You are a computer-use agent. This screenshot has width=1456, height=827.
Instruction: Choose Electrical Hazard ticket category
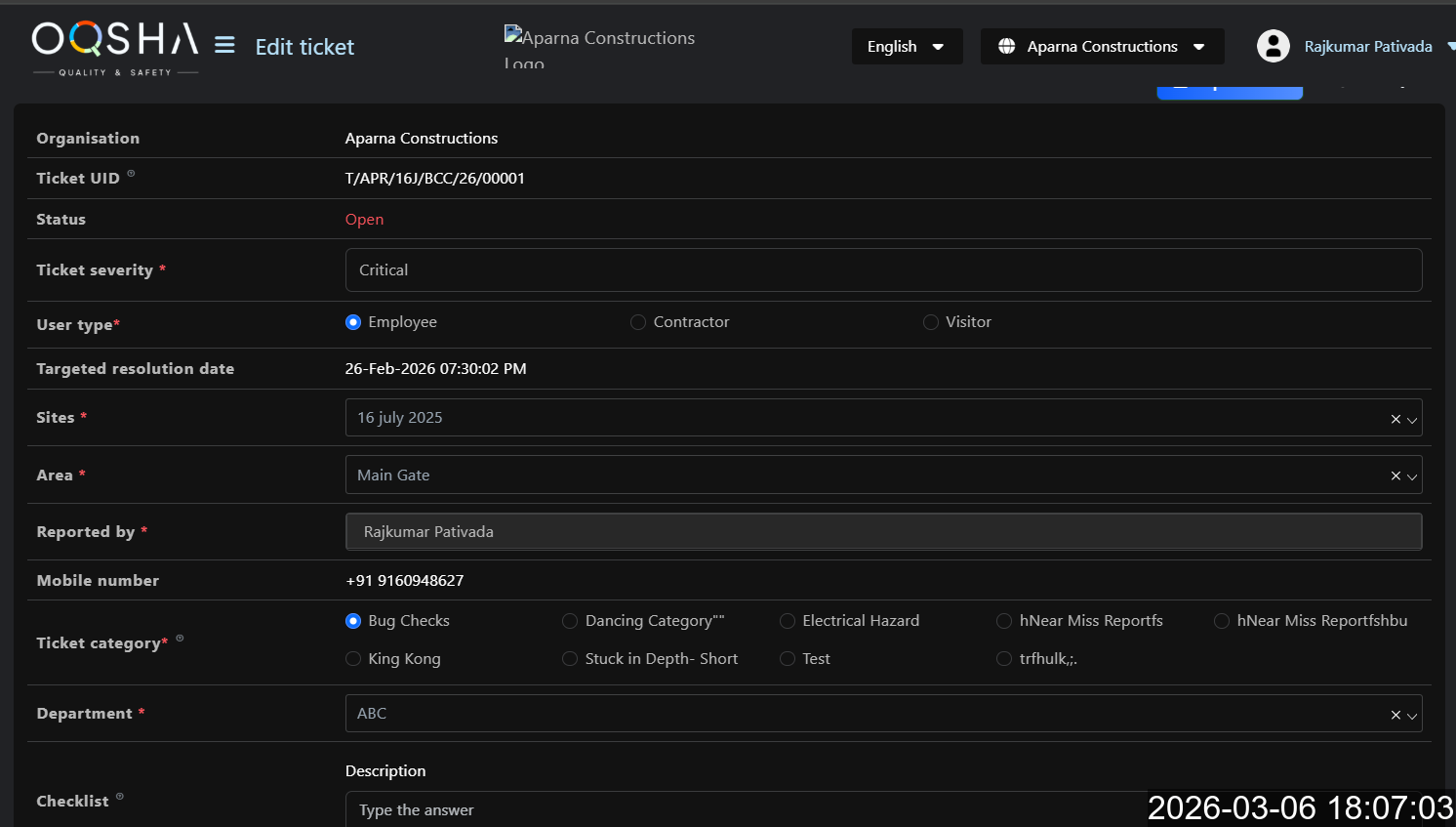pos(788,621)
